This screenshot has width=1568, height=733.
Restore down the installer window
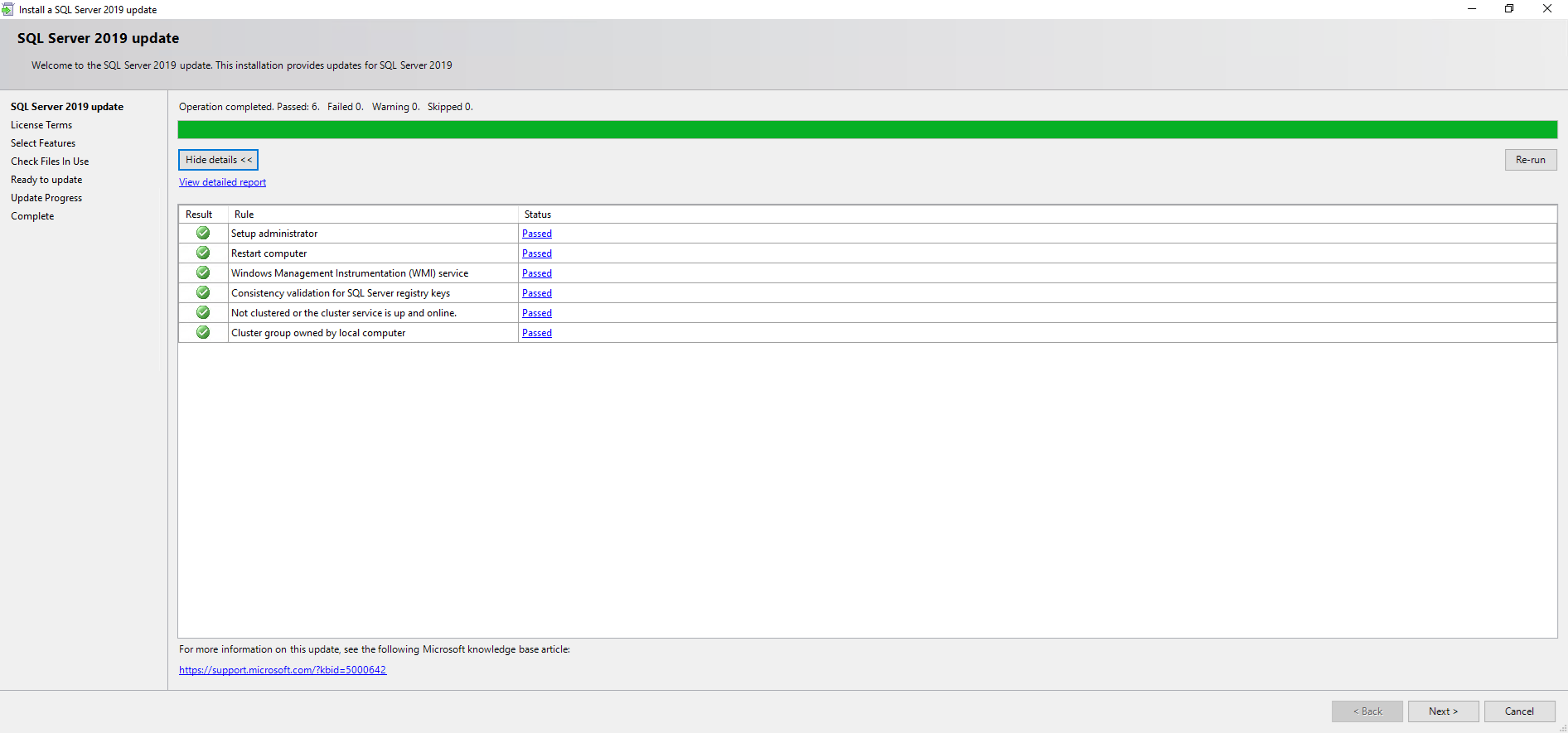(x=1509, y=9)
